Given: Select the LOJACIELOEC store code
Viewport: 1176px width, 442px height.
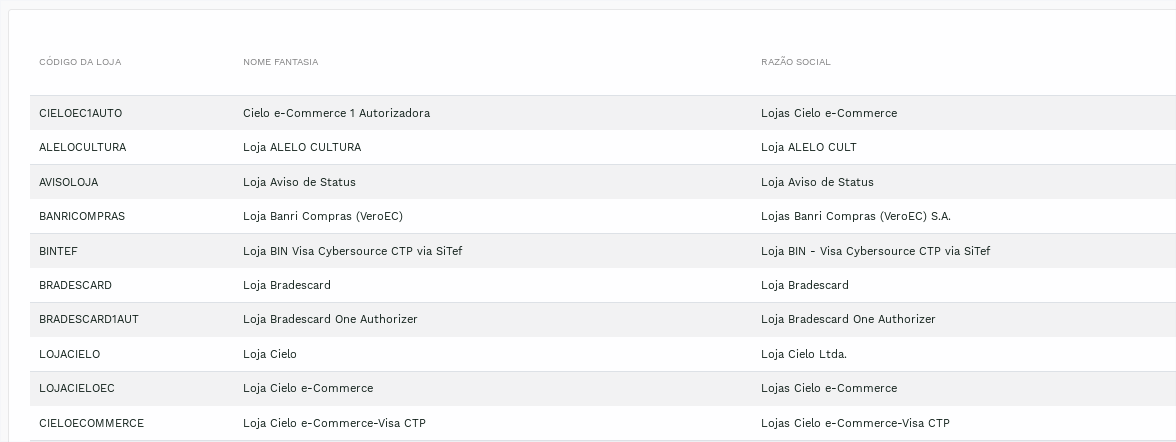Looking at the screenshot, I should [x=76, y=388].
